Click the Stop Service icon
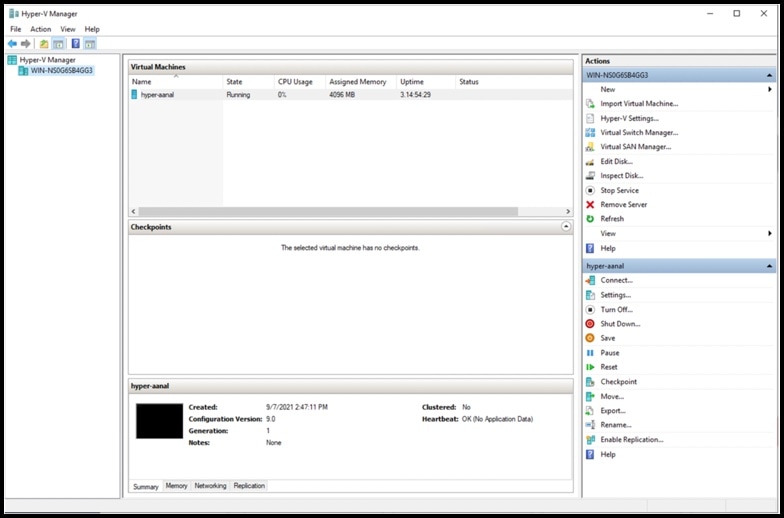The height and width of the screenshot is (518, 784). click(590, 190)
